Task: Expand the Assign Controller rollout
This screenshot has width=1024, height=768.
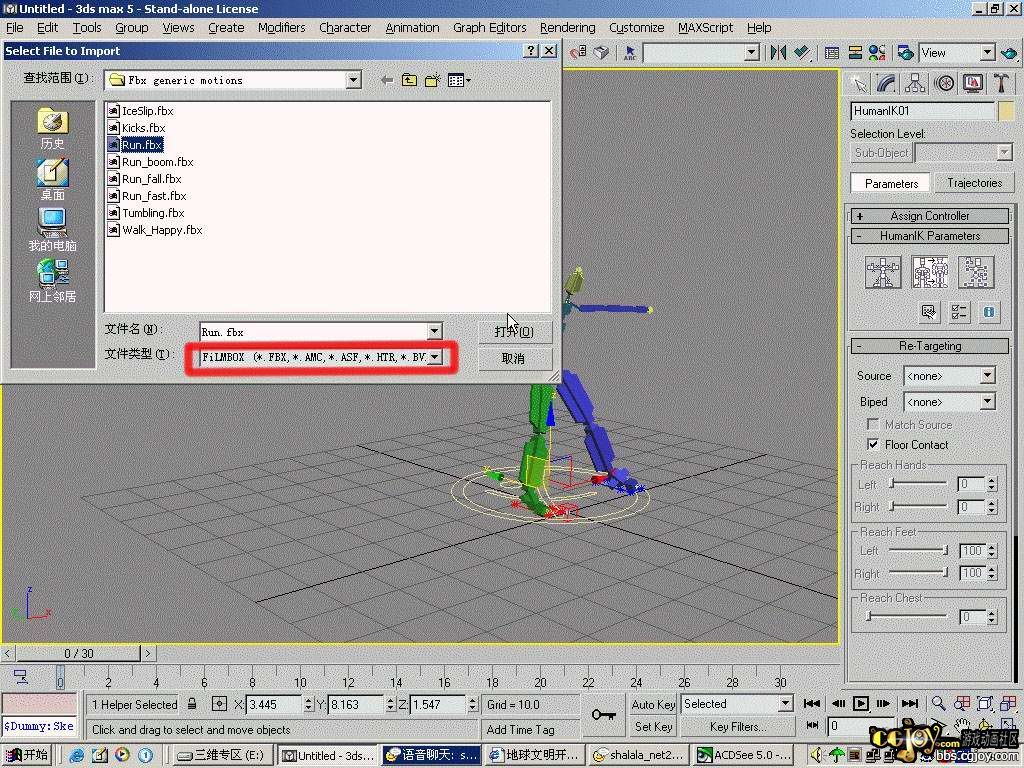Action: [x=930, y=216]
